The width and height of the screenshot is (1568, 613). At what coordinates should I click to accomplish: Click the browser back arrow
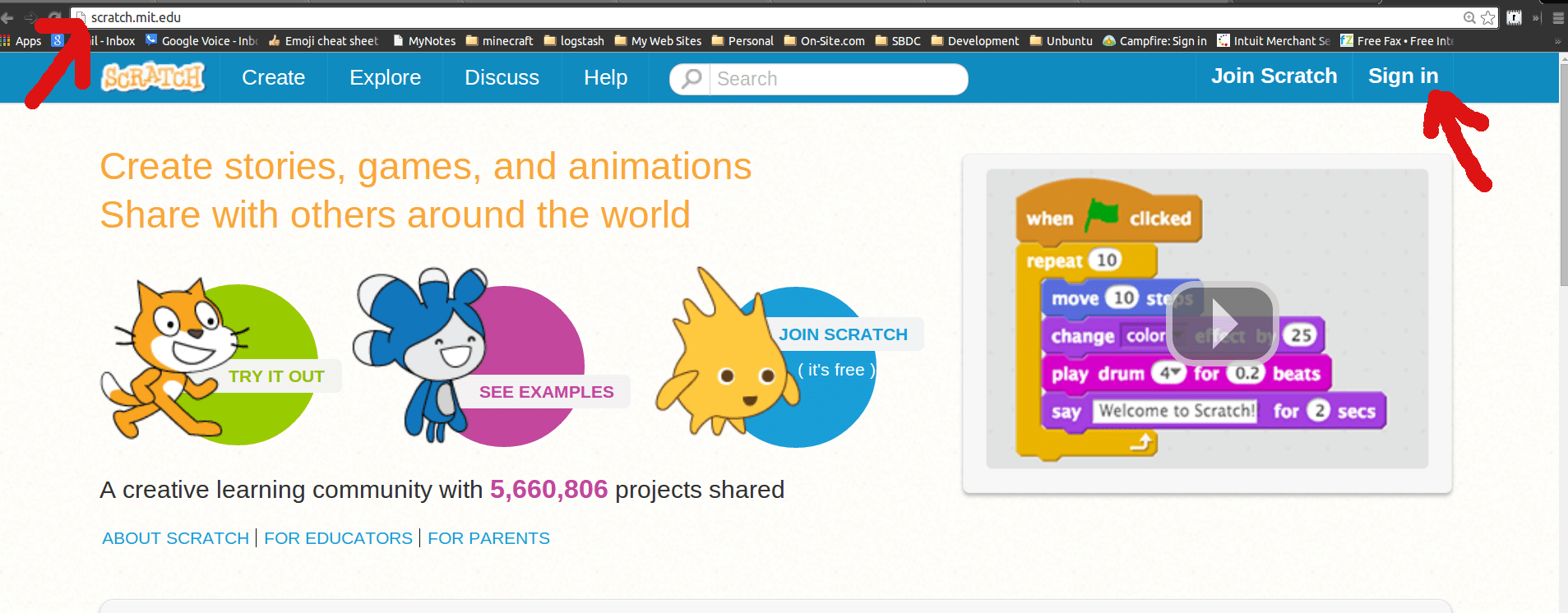(x=7, y=17)
